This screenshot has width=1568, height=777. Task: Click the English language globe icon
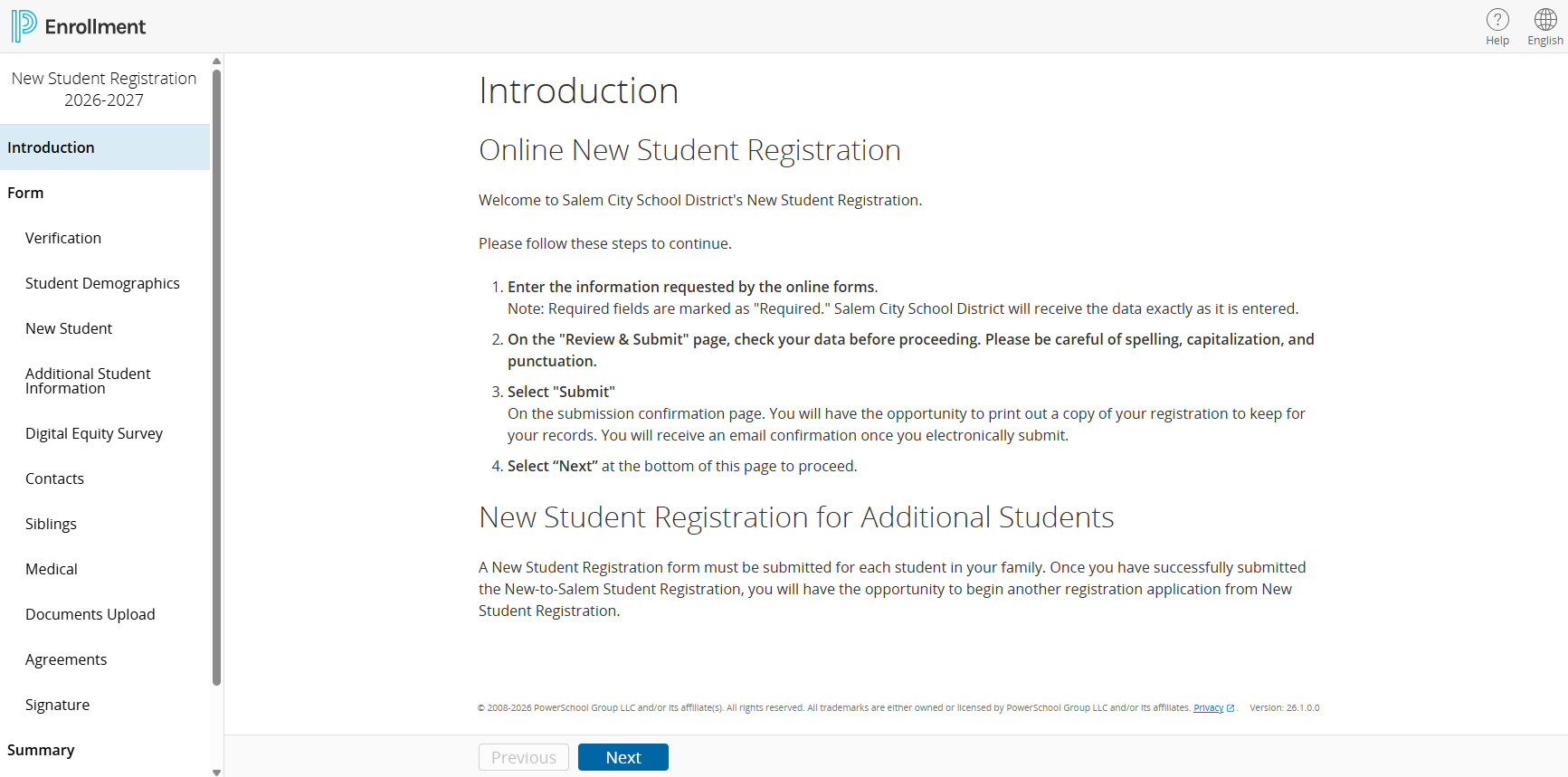(x=1545, y=20)
